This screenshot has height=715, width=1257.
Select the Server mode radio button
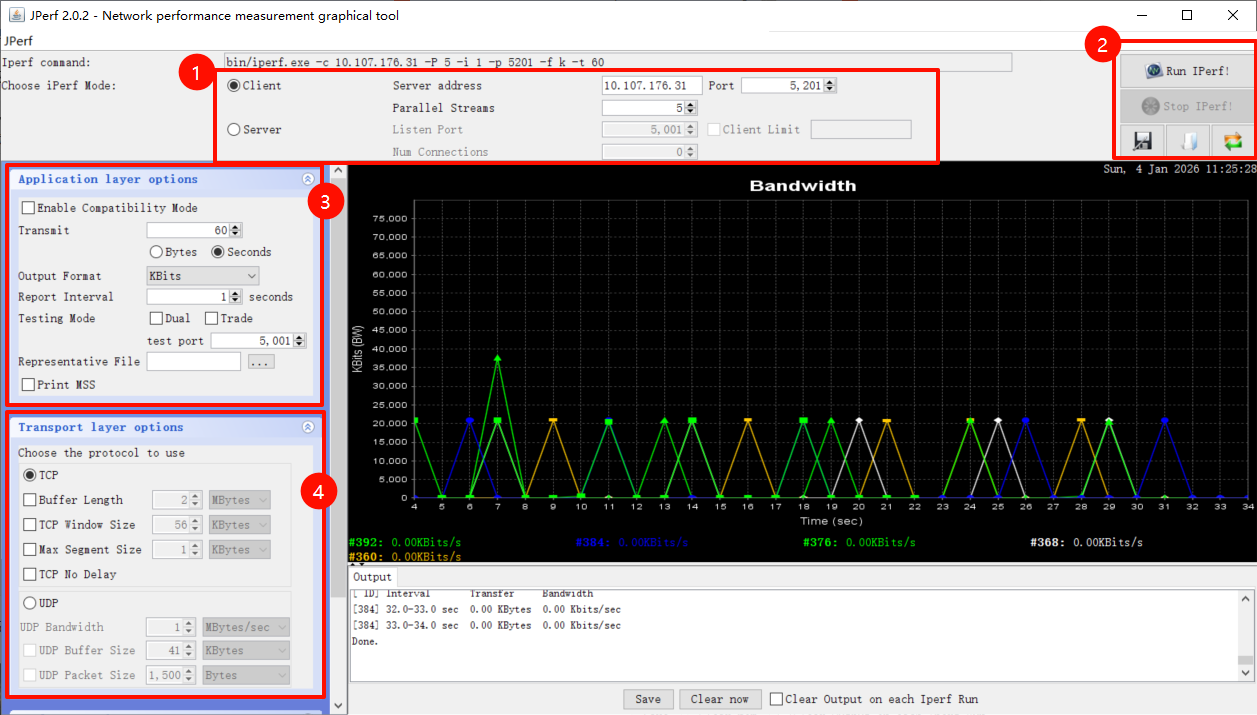click(x=235, y=130)
